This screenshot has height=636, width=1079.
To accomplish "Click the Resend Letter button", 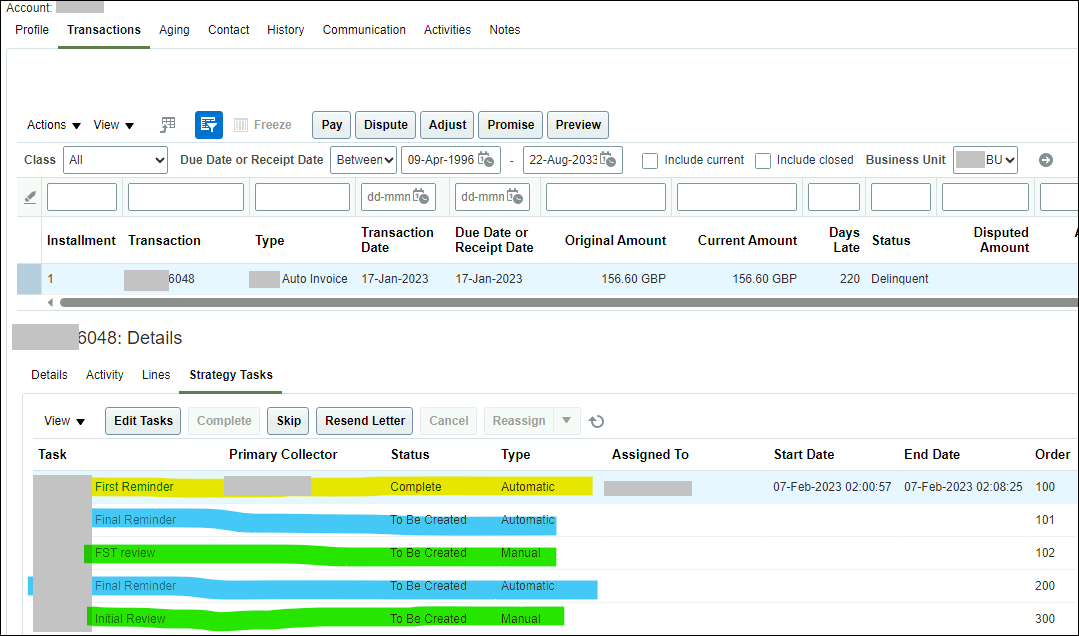I will click(x=364, y=421).
